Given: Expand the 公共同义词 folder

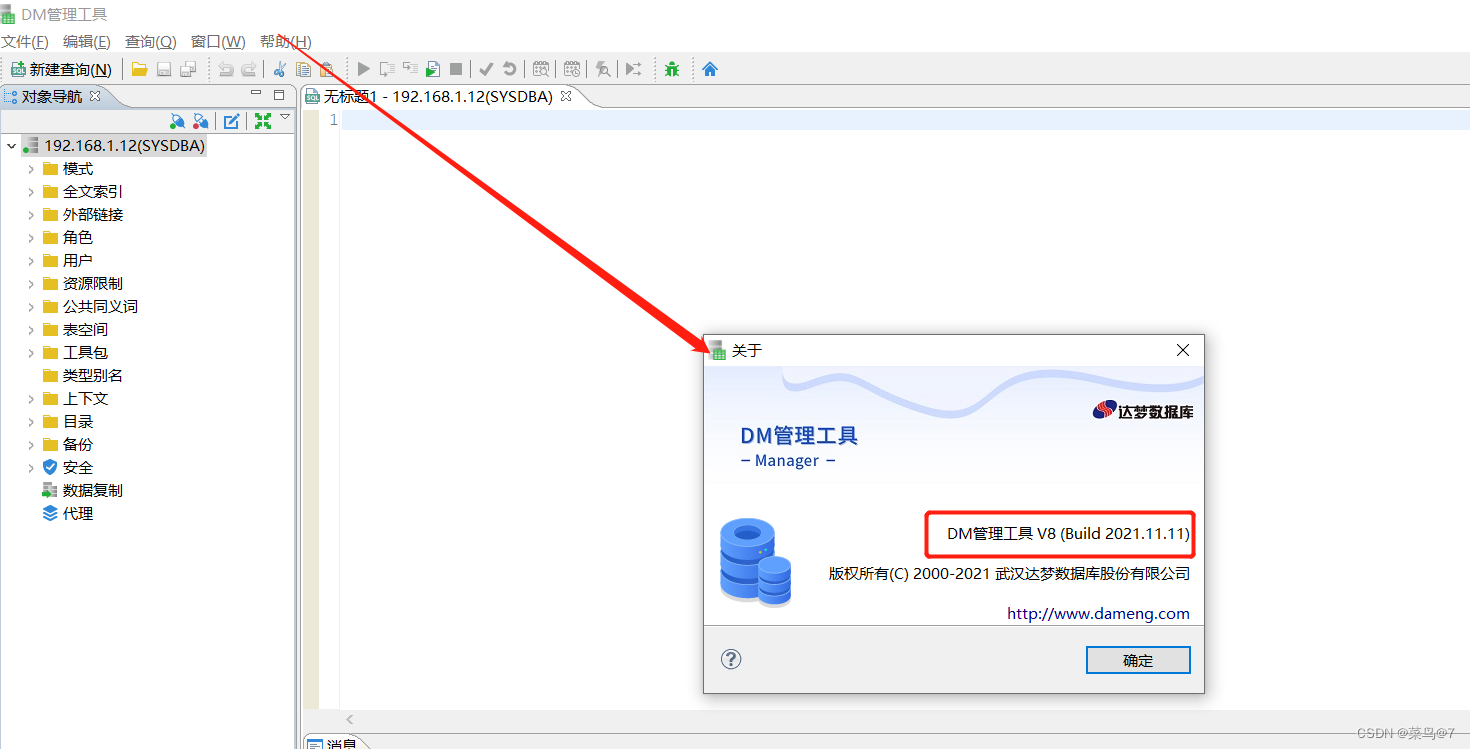Looking at the screenshot, I should click(x=31, y=307).
